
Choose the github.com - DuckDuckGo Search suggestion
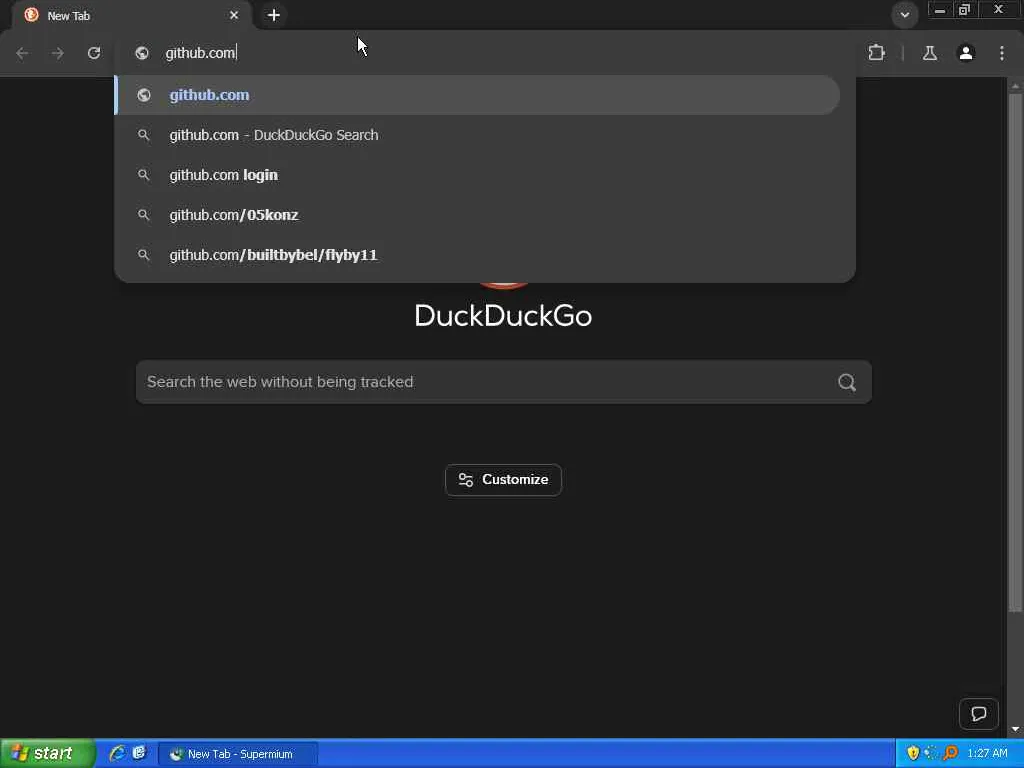point(477,135)
